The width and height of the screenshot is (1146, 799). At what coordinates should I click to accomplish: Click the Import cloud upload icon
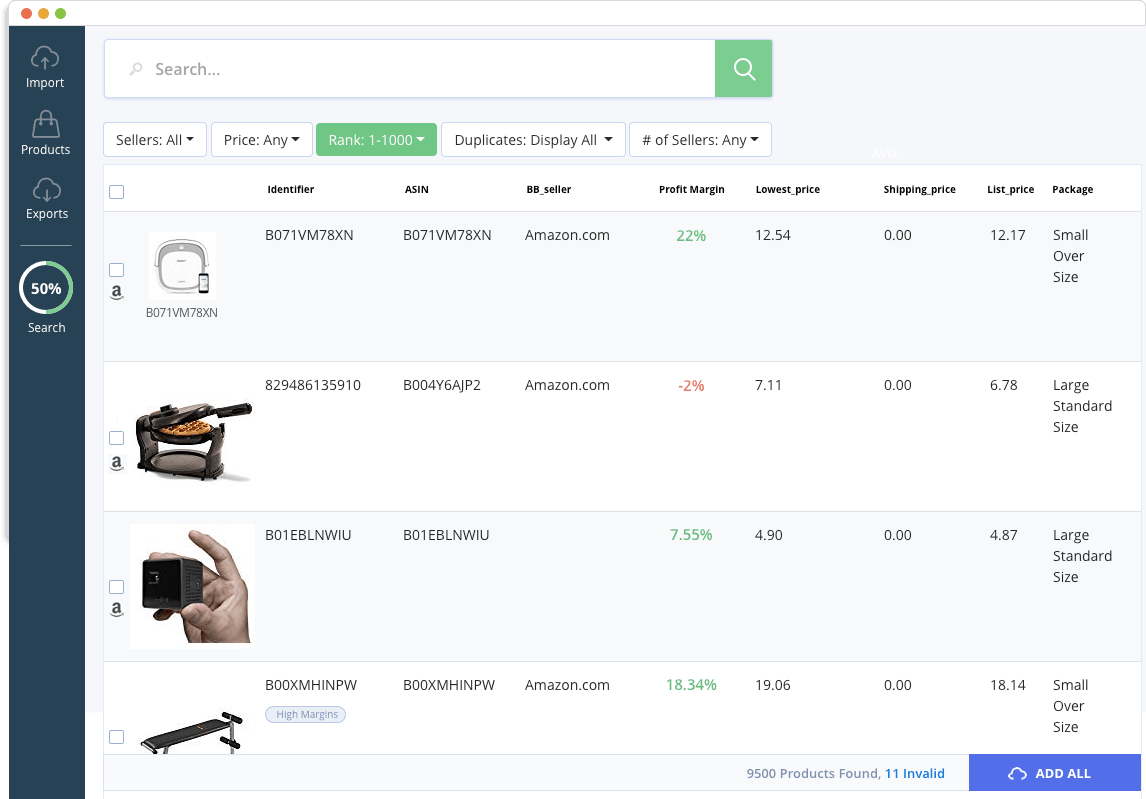point(45,58)
